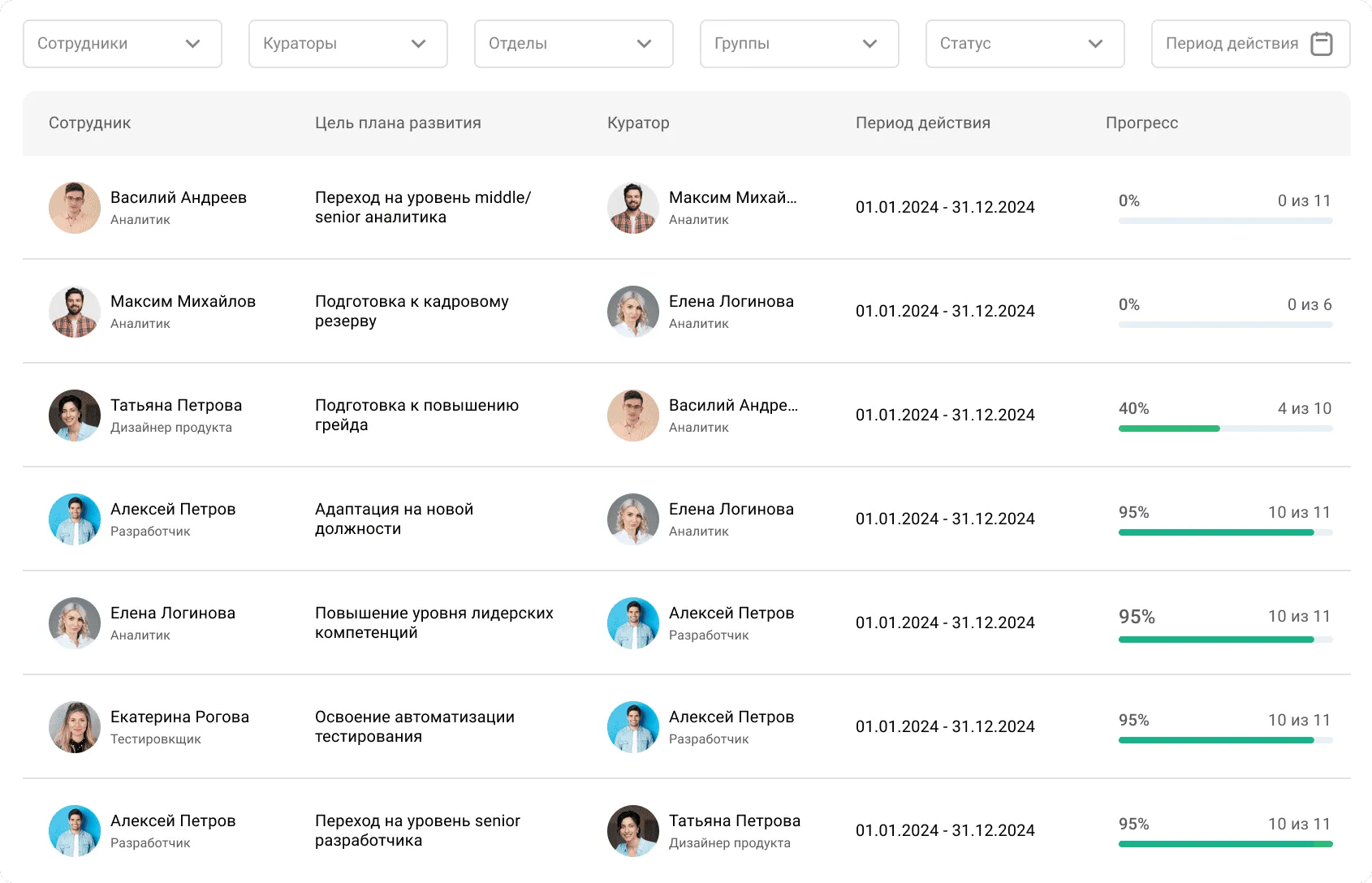Image resolution: width=1372 pixels, height=883 pixels.
Task: Click the Прогресс column header
Action: point(1141,123)
